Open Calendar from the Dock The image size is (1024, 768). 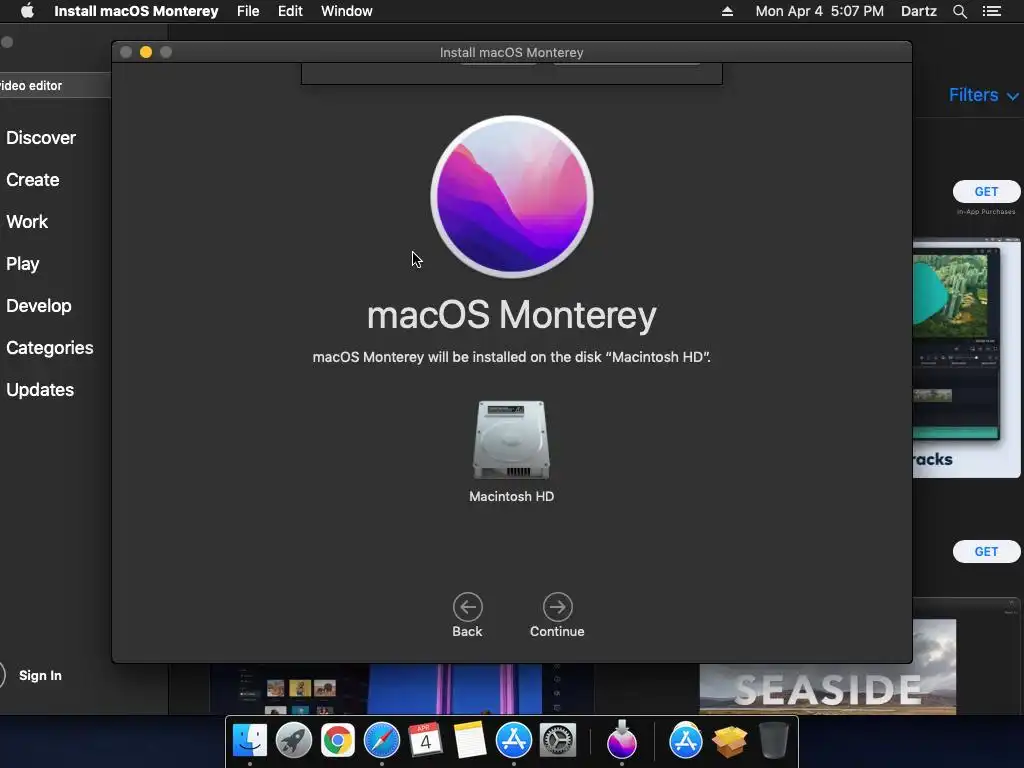425,740
